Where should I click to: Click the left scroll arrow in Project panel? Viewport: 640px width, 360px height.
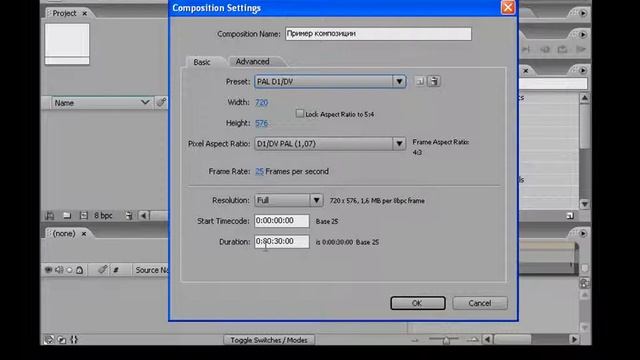point(144,216)
